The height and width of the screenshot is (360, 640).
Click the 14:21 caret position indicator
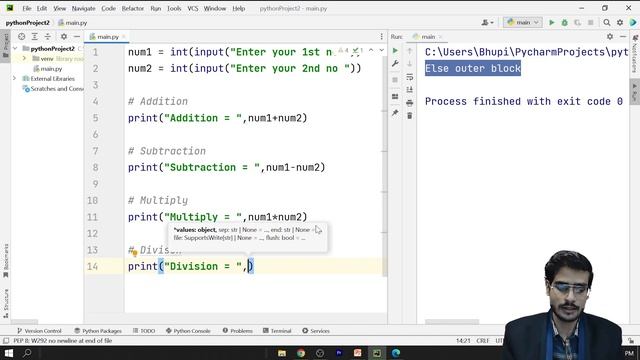click(463, 340)
